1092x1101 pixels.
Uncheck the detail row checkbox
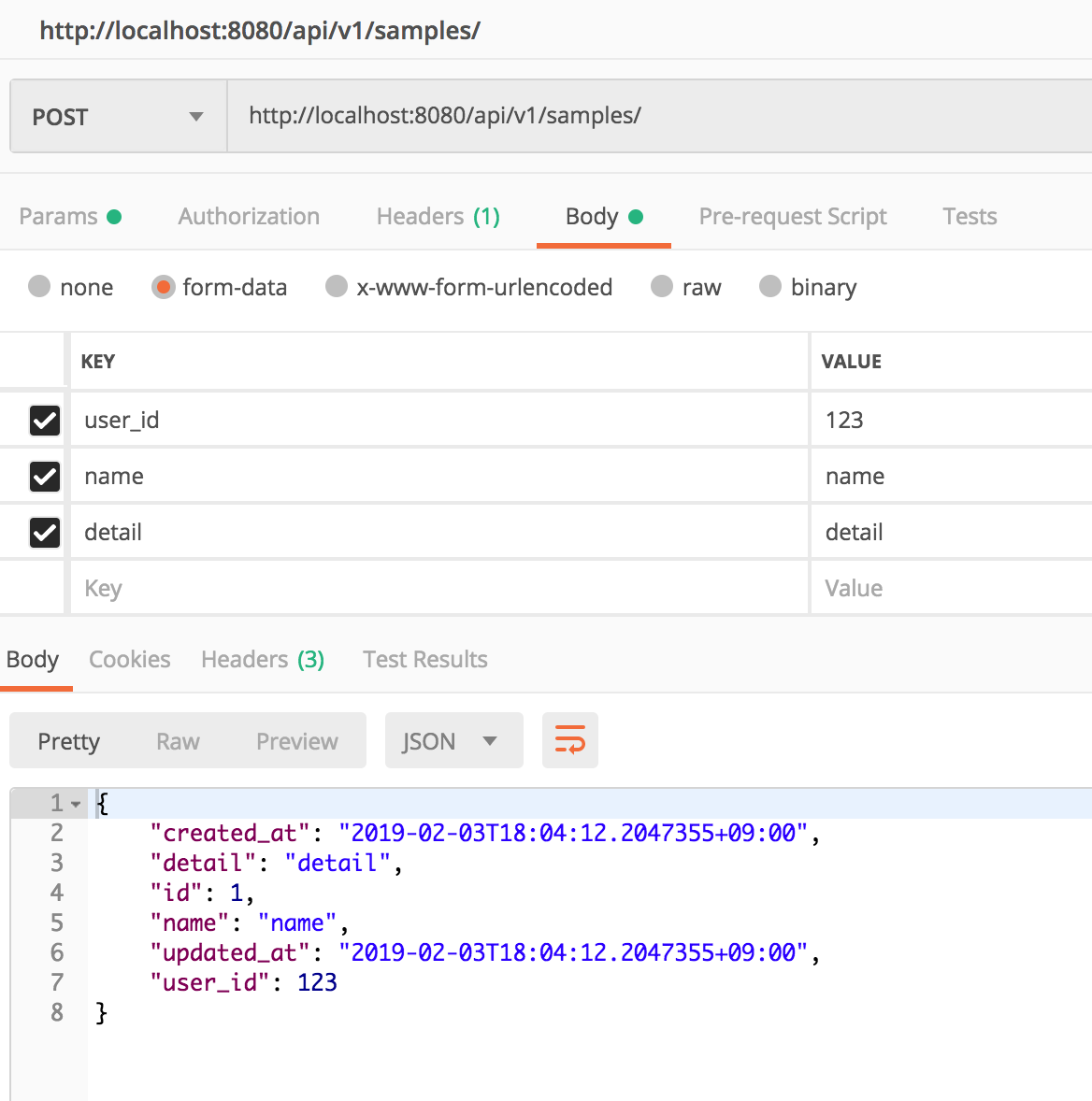pyautogui.click(x=45, y=533)
